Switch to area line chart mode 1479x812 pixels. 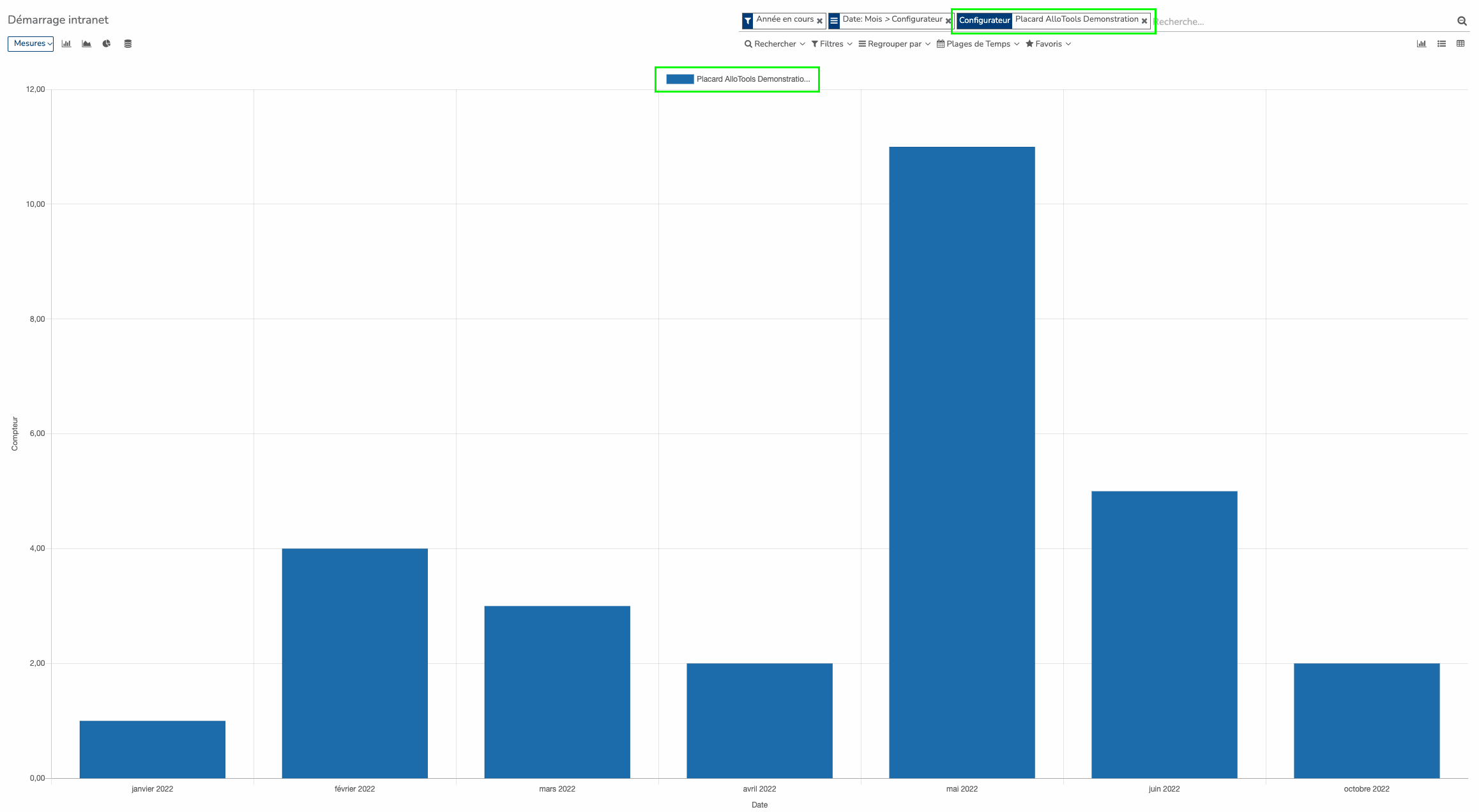[87, 43]
